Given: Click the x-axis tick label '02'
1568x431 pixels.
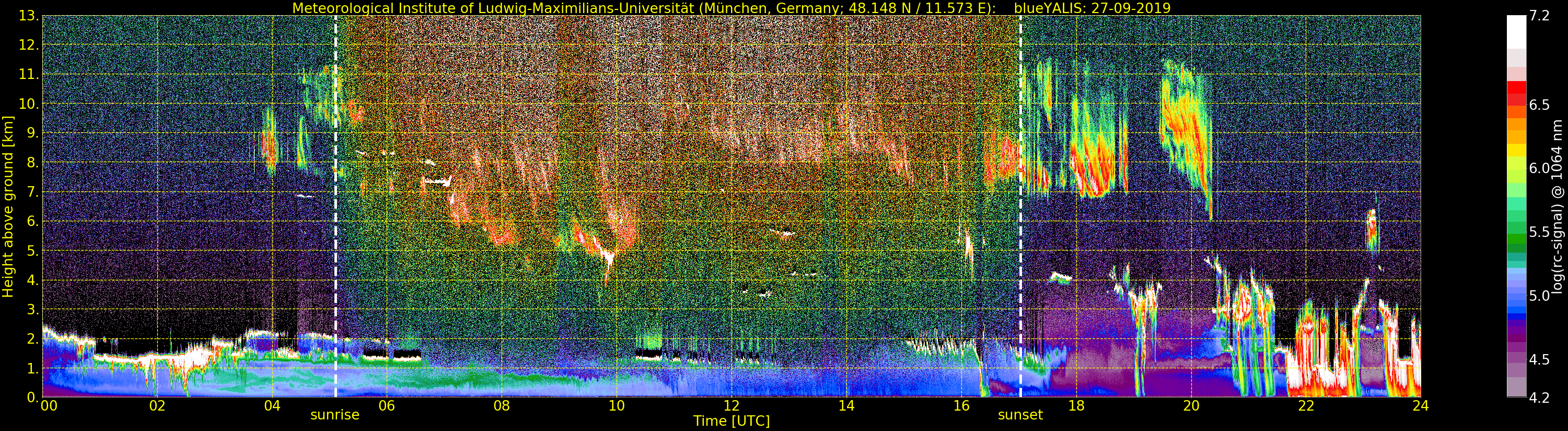Looking at the screenshot, I should pyautogui.click(x=157, y=405).
